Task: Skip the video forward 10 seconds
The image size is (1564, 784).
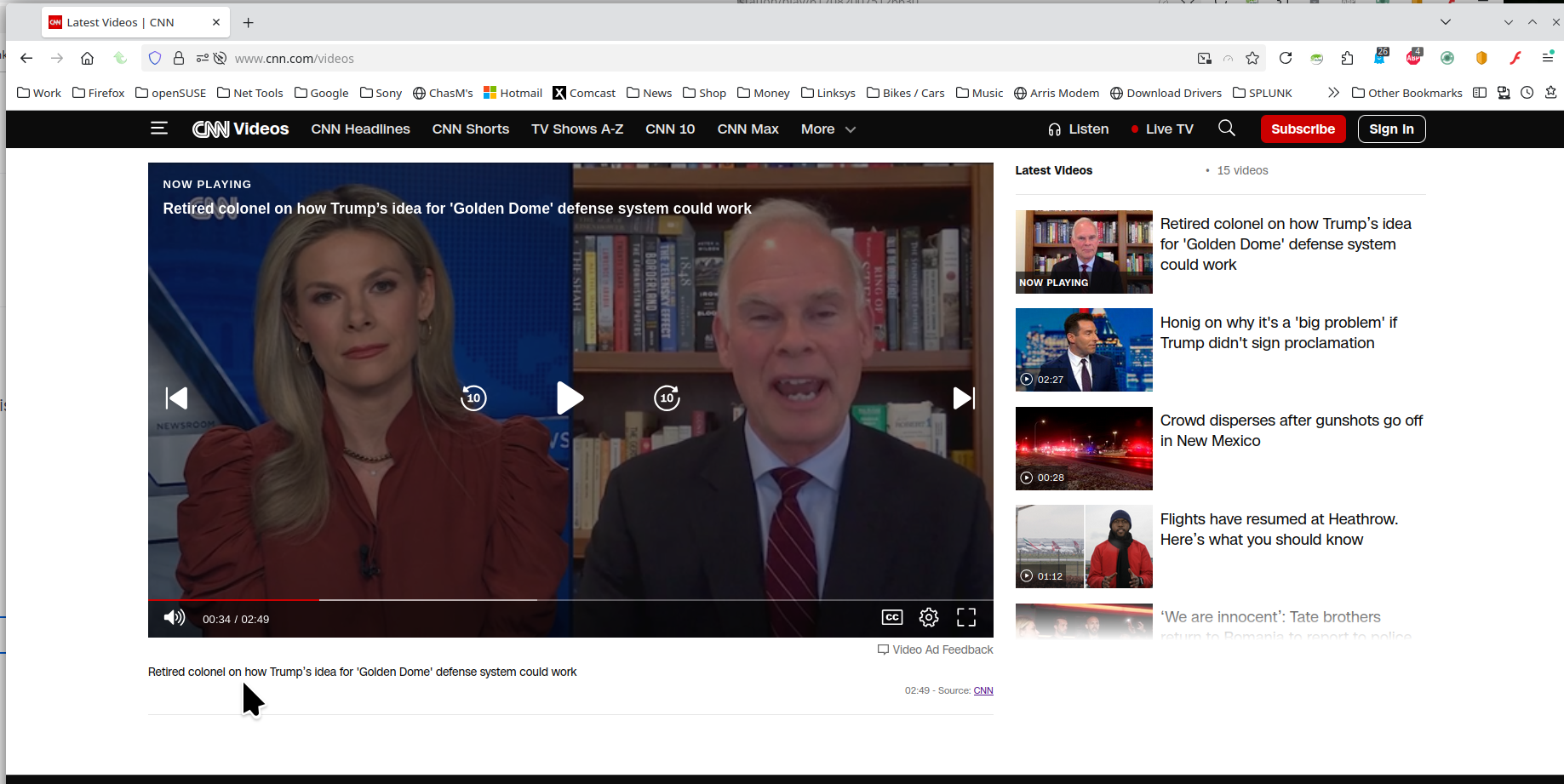Action: [667, 398]
